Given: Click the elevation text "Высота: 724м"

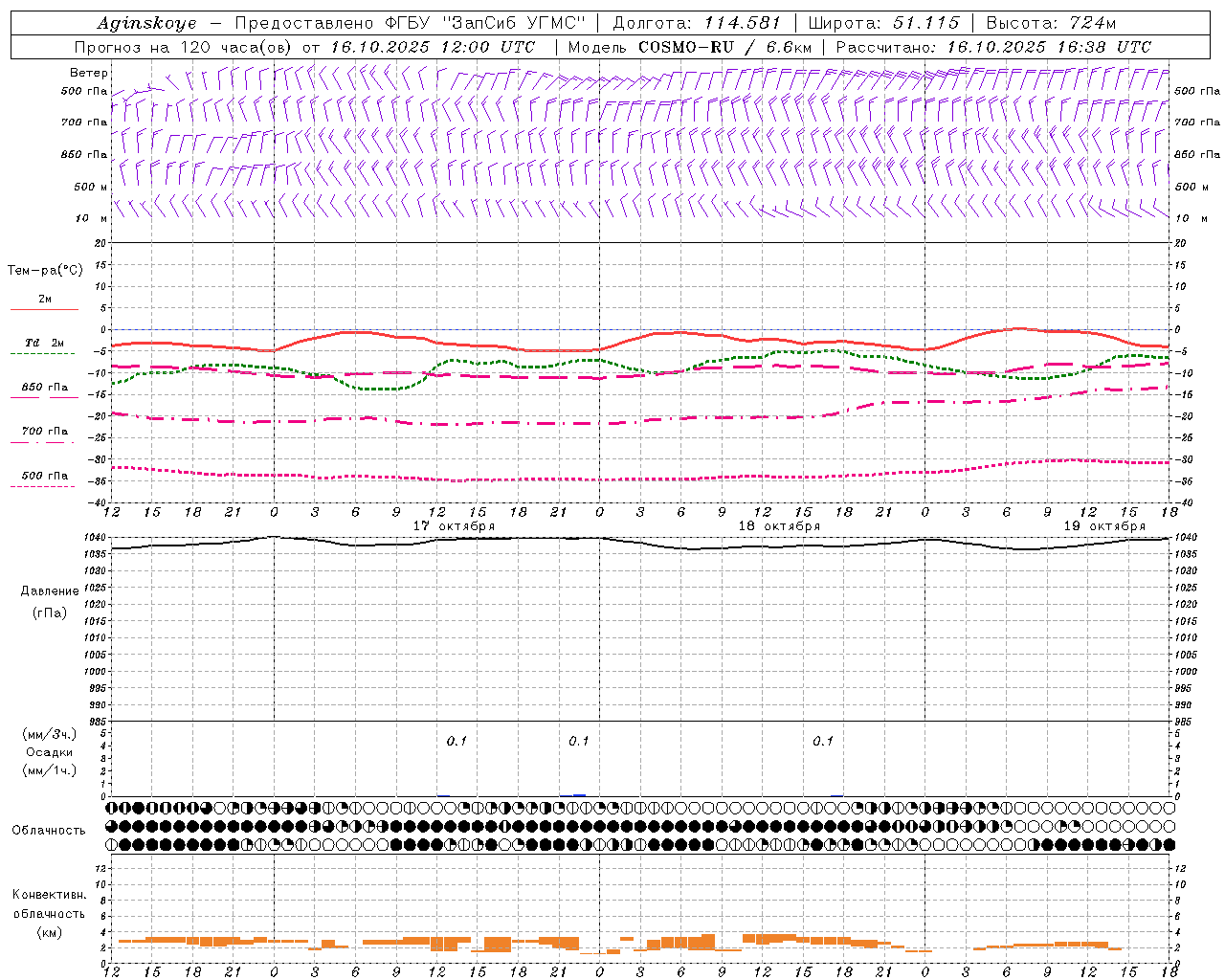Looking at the screenshot, I should point(1051,23).
